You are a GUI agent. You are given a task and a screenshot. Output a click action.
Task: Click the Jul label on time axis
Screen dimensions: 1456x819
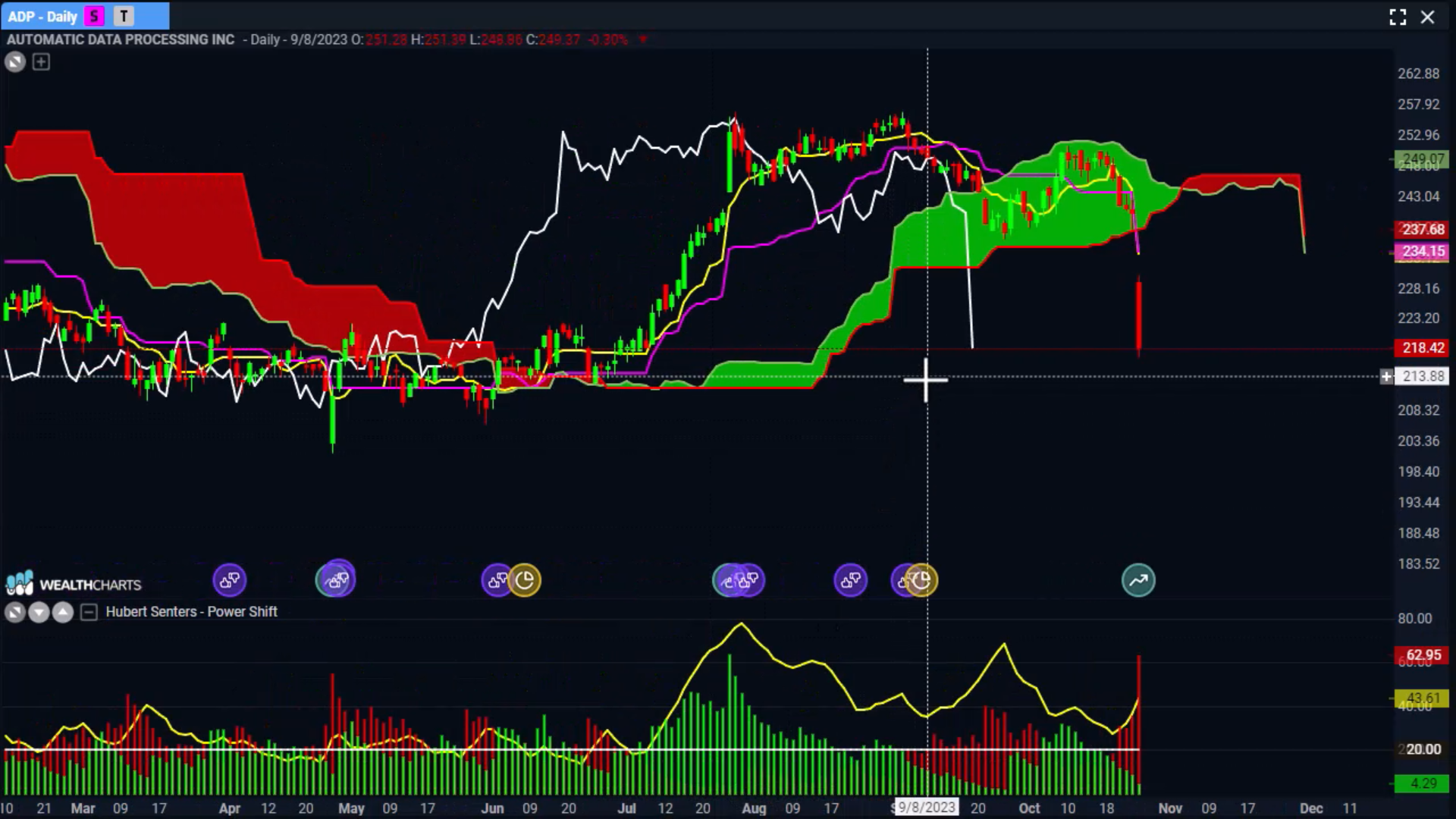626,808
